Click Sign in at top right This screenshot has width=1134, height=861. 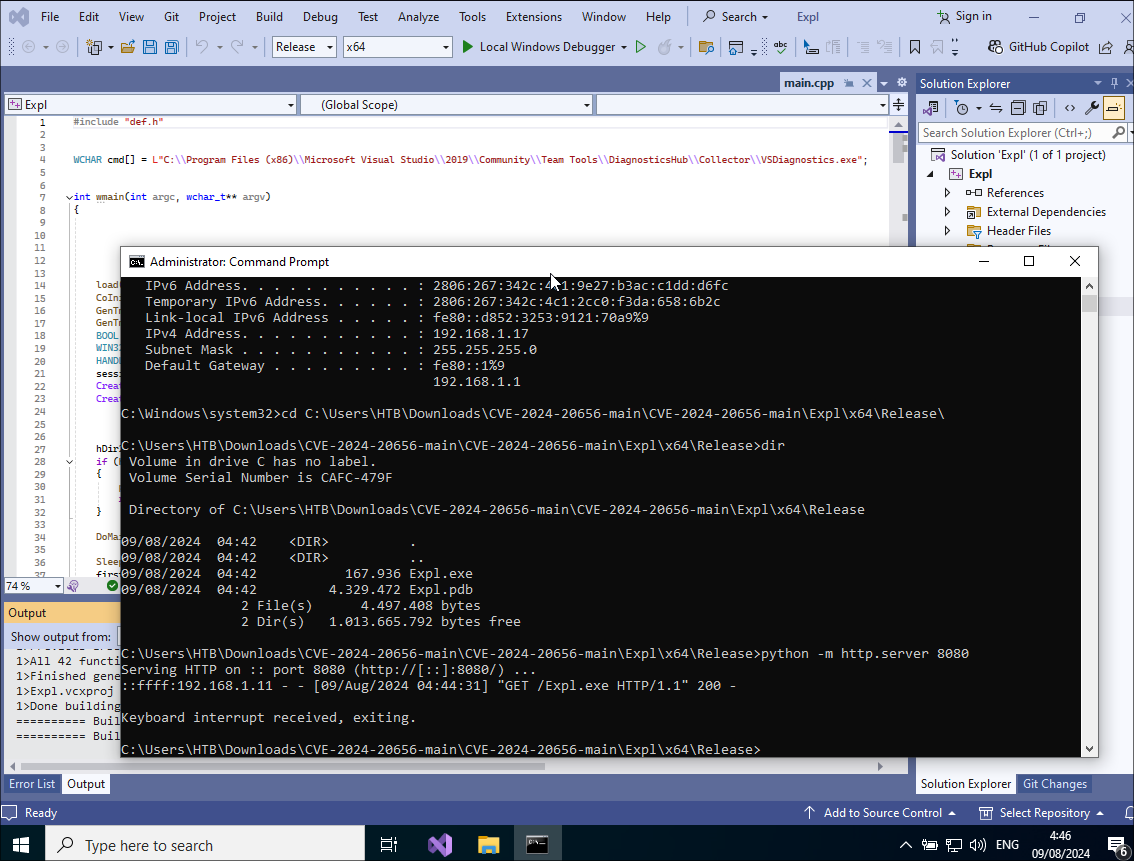pos(964,16)
